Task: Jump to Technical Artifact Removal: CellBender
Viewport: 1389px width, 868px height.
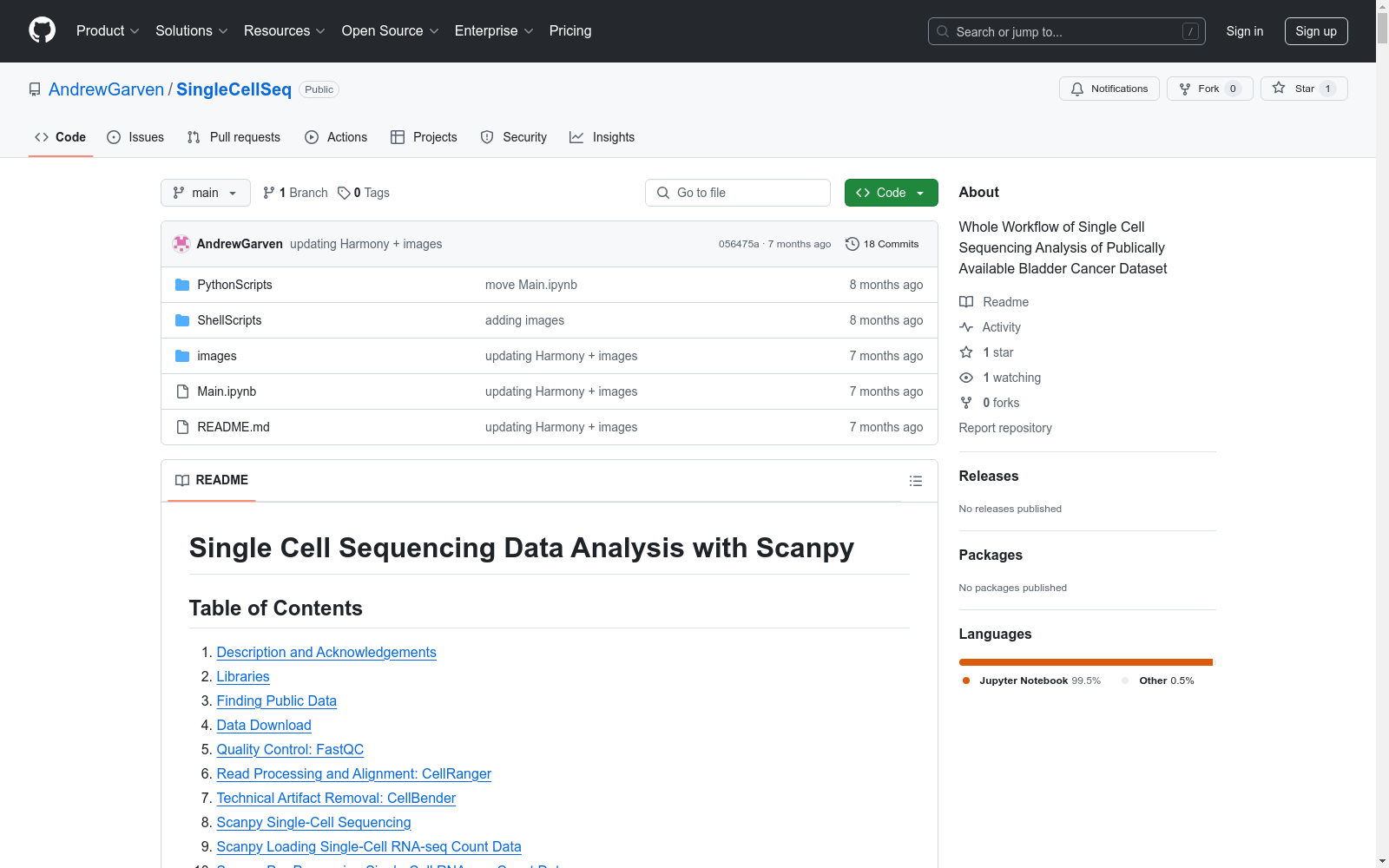Action: point(336,798)
